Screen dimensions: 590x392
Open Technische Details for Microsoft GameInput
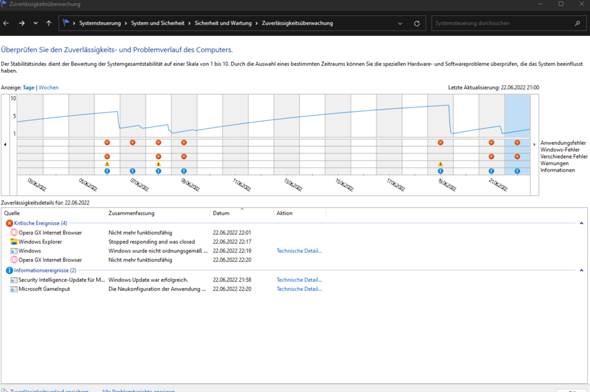click(x=299, y=289)
